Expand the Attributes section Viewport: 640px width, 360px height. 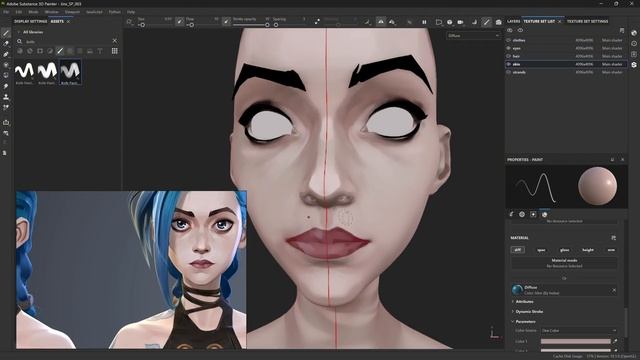click(513, 302)
